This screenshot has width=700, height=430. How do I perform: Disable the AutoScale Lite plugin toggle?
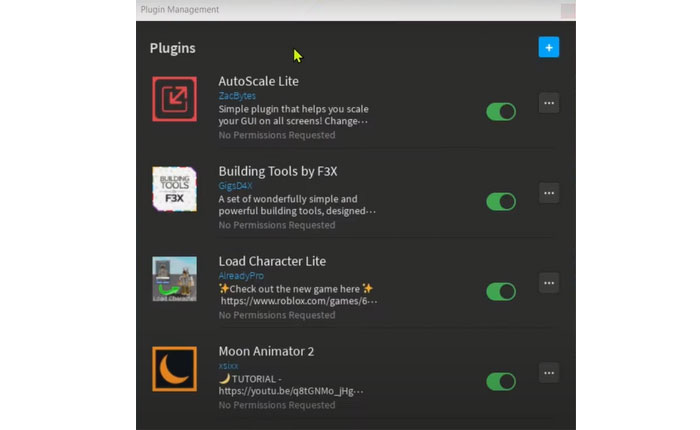coord(501,112)
